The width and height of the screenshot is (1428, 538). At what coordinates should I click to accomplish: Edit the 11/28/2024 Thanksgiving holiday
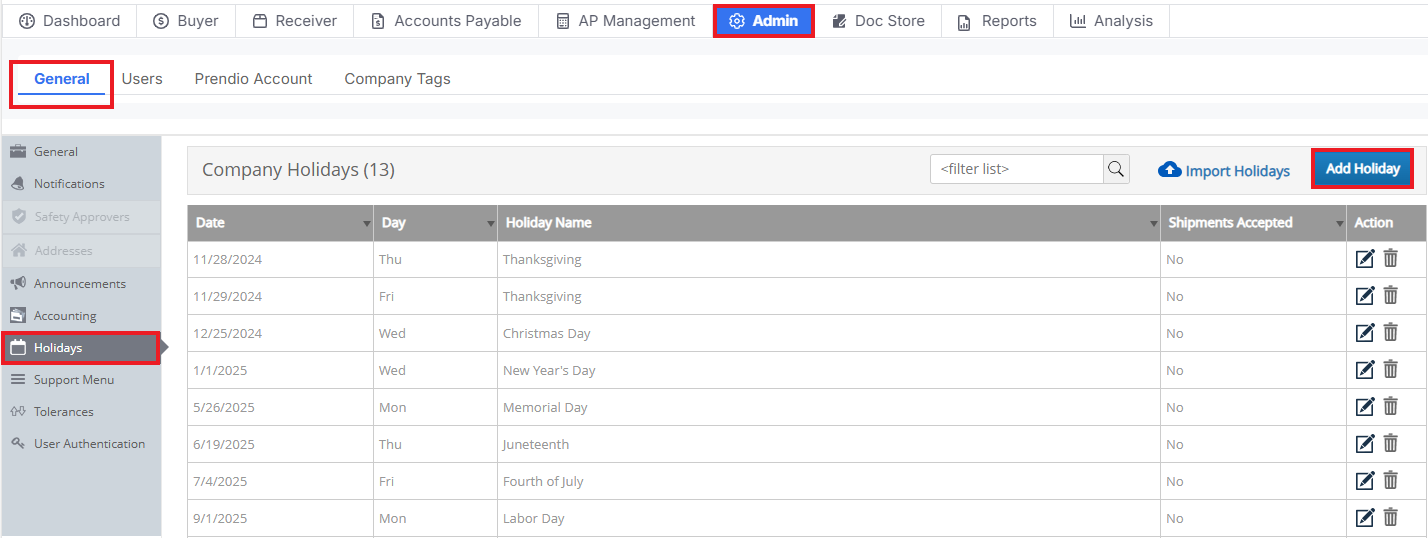[x=1365, y=259]
